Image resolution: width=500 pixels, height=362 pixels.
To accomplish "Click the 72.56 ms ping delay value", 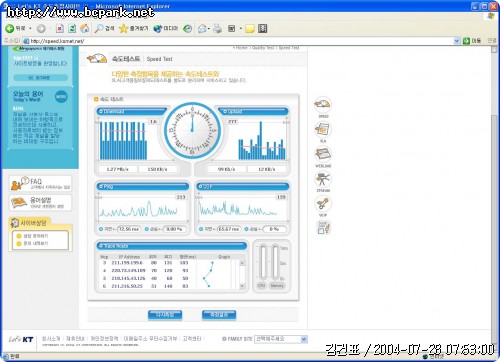I will click(x=129, y=229).
